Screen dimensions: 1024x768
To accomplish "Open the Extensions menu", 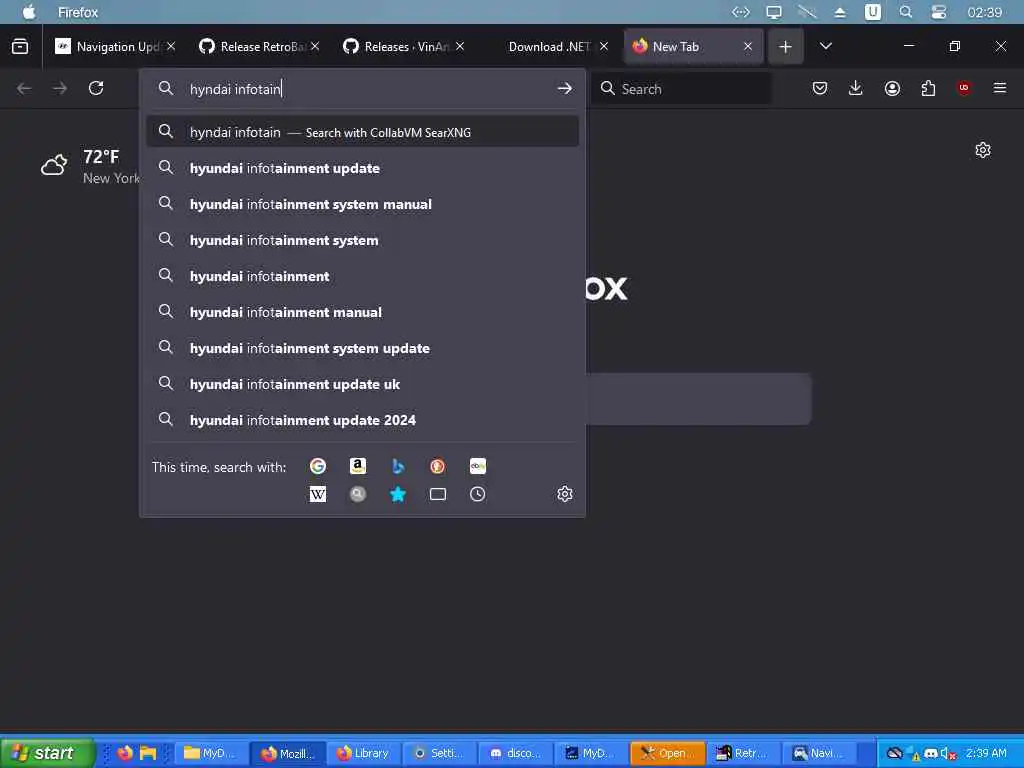I will (x=928, y=88).
